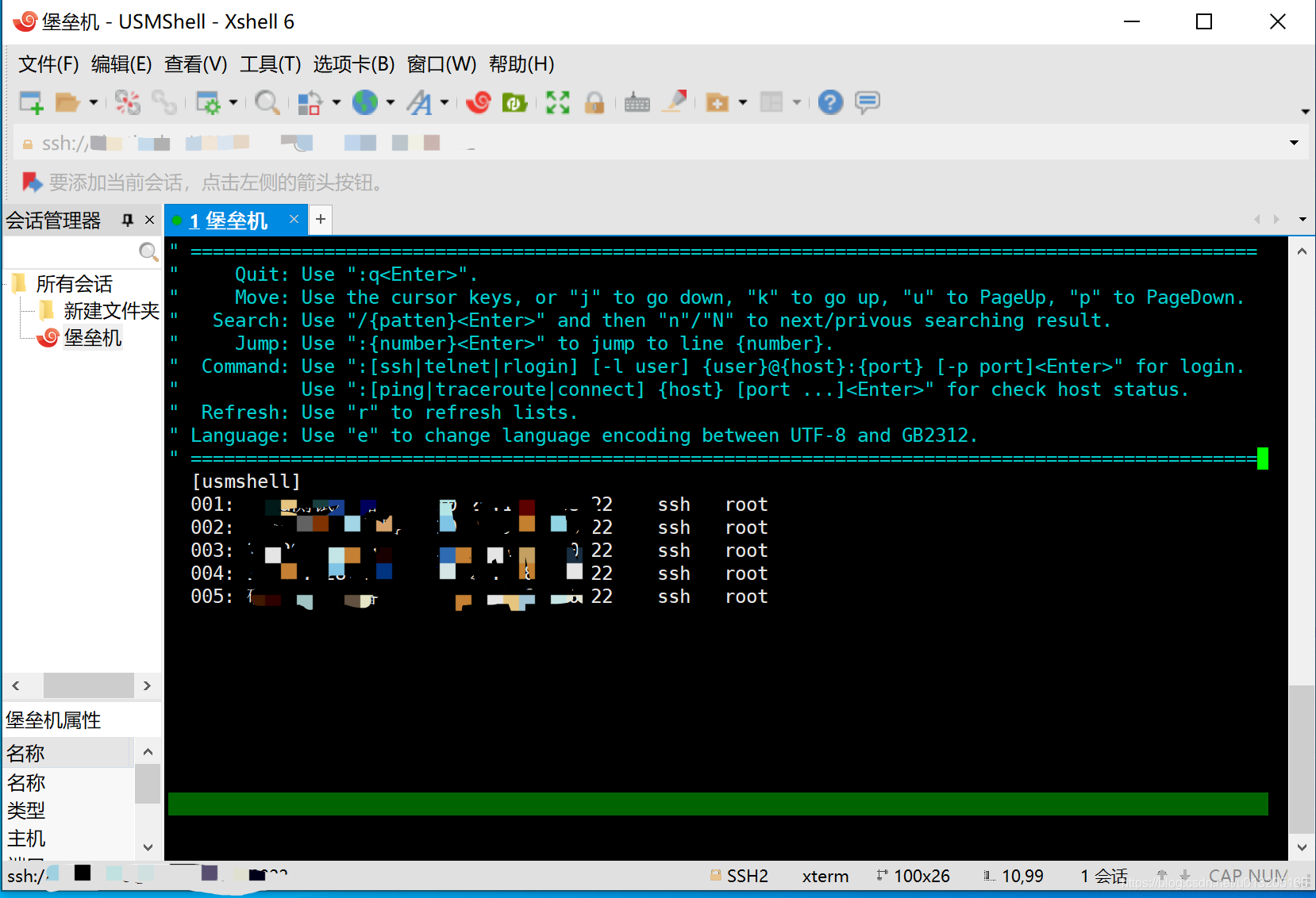Click the new file transfer folder icon

718,102
